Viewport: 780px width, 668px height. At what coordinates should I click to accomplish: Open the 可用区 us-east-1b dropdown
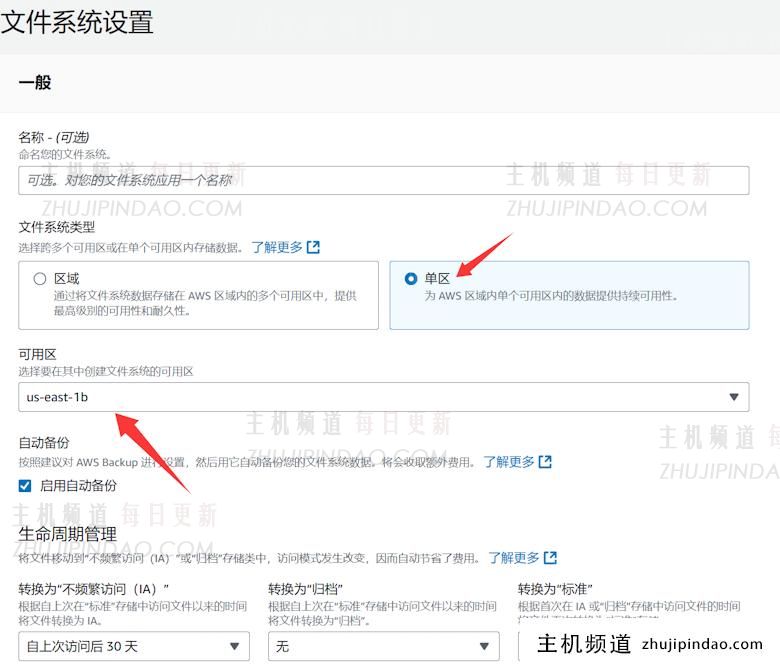coord(383,397)
